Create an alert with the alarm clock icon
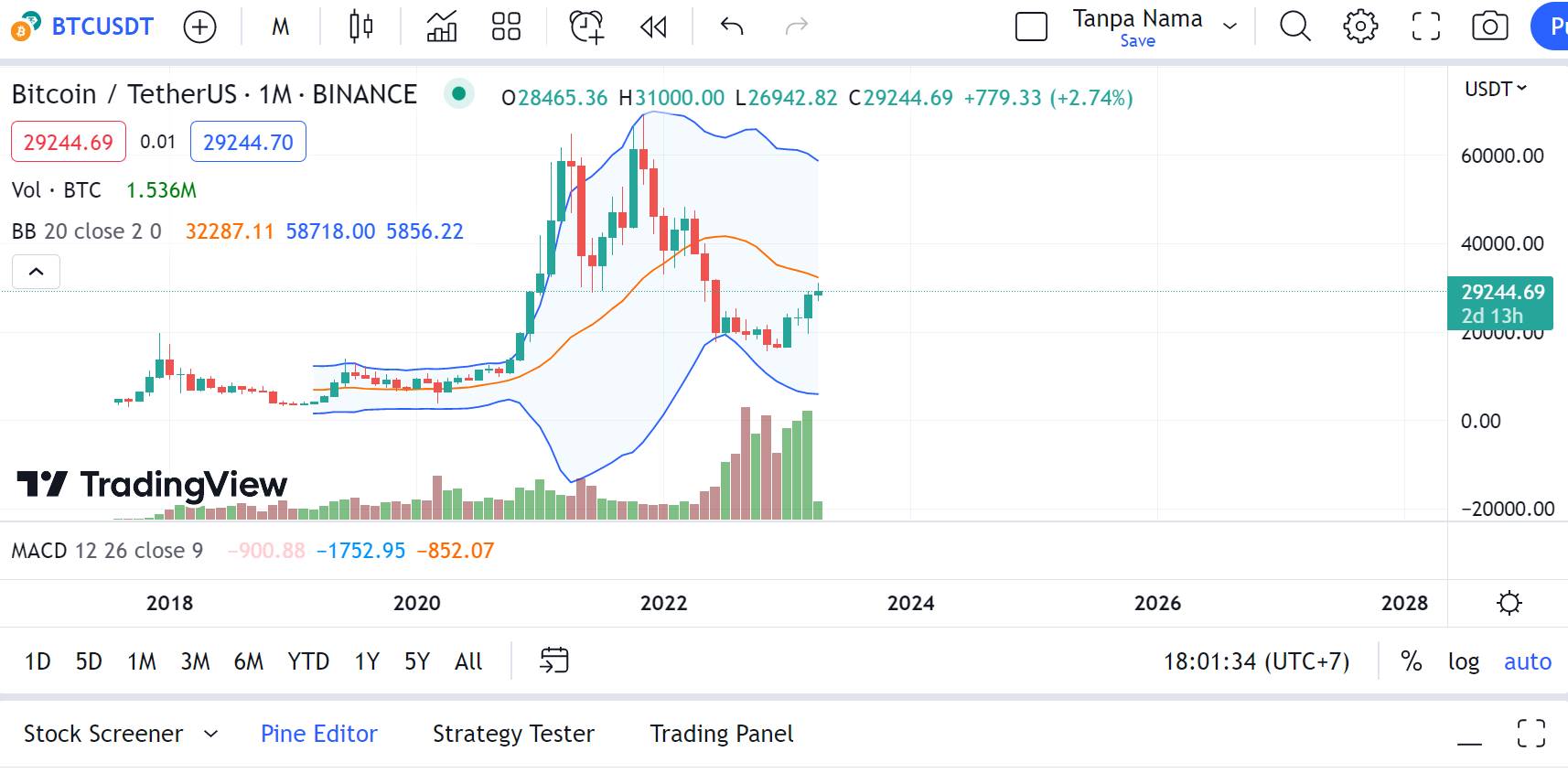 click(586, 27)
